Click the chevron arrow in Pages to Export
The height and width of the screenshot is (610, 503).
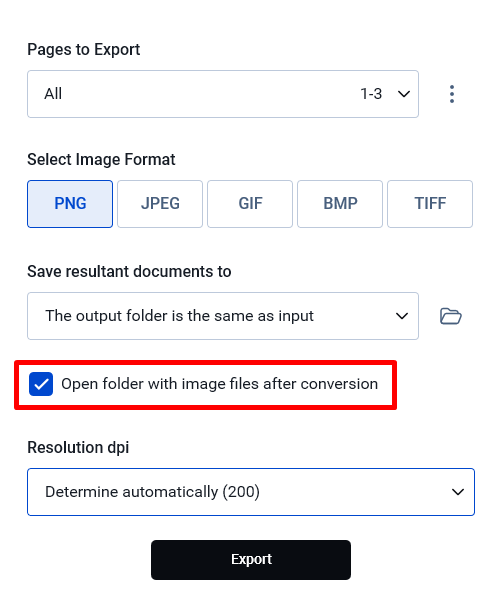tap(404, 94)
